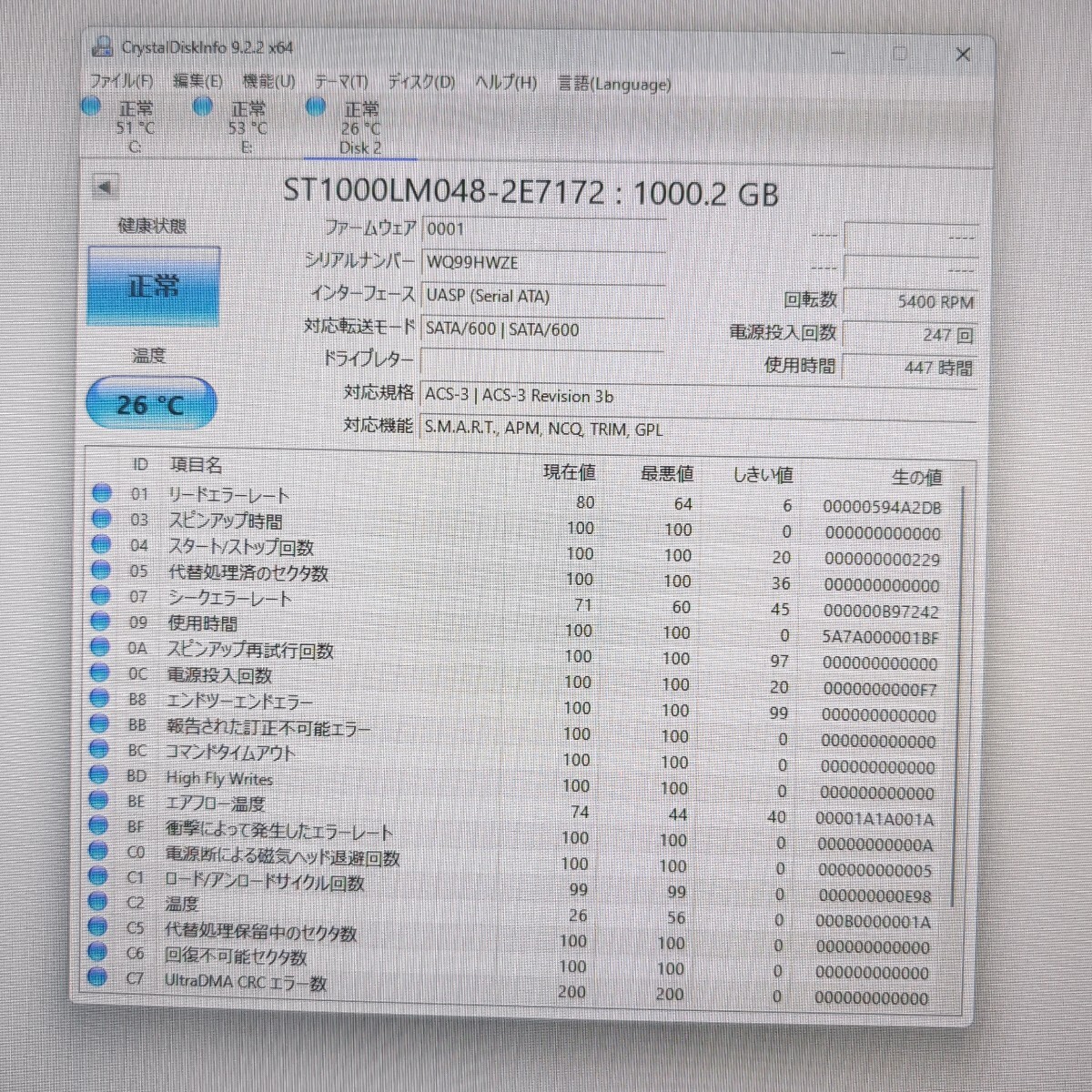The width and height of the screenshot is (1092, 1092).
Task: Switch to the C: 51 °C disk tab
Action: coord(135,127)
